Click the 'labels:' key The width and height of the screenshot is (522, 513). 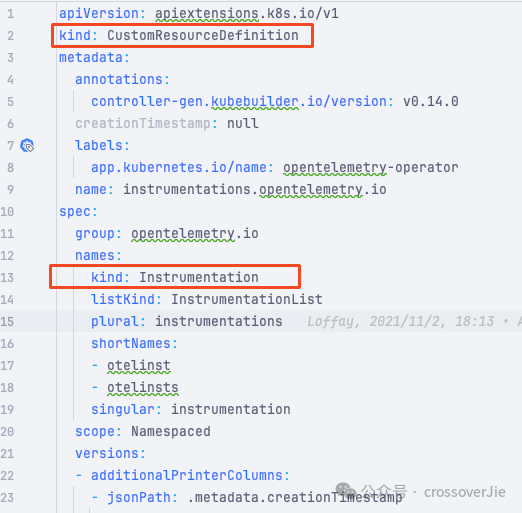pyautogui.click(x=102, y=145)
